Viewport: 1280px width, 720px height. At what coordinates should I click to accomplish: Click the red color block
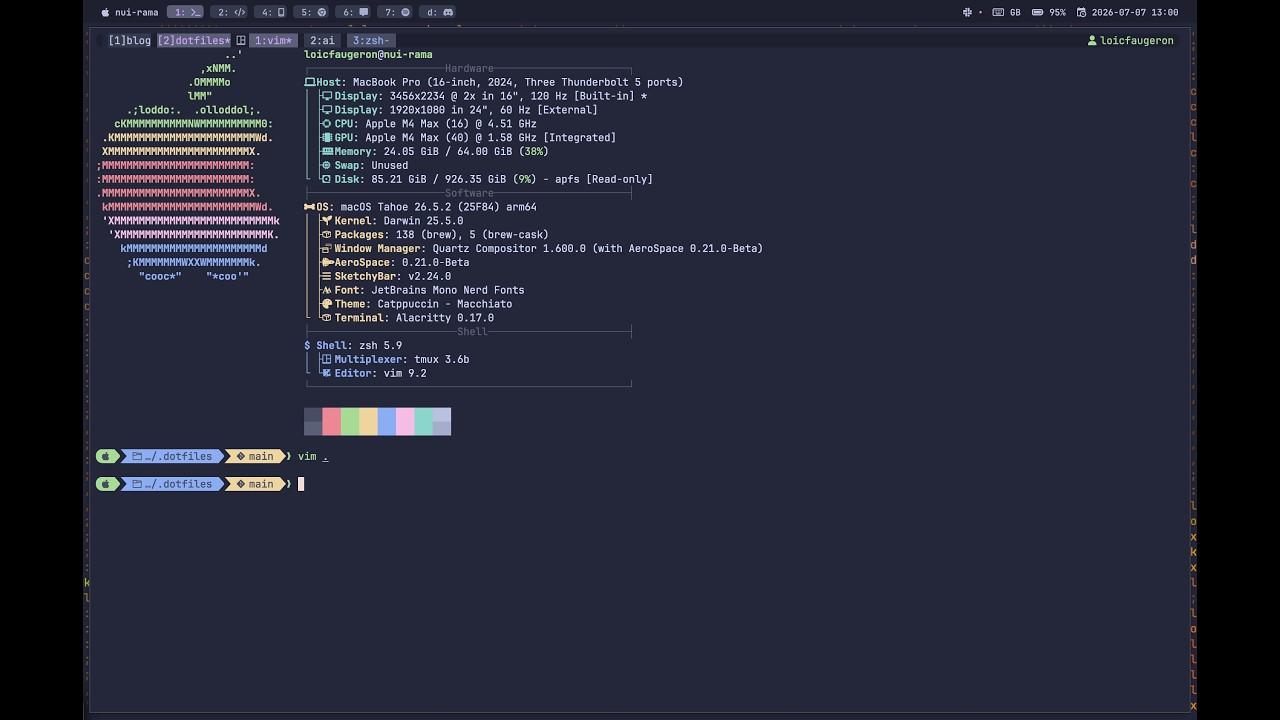(x=331, y=421)
